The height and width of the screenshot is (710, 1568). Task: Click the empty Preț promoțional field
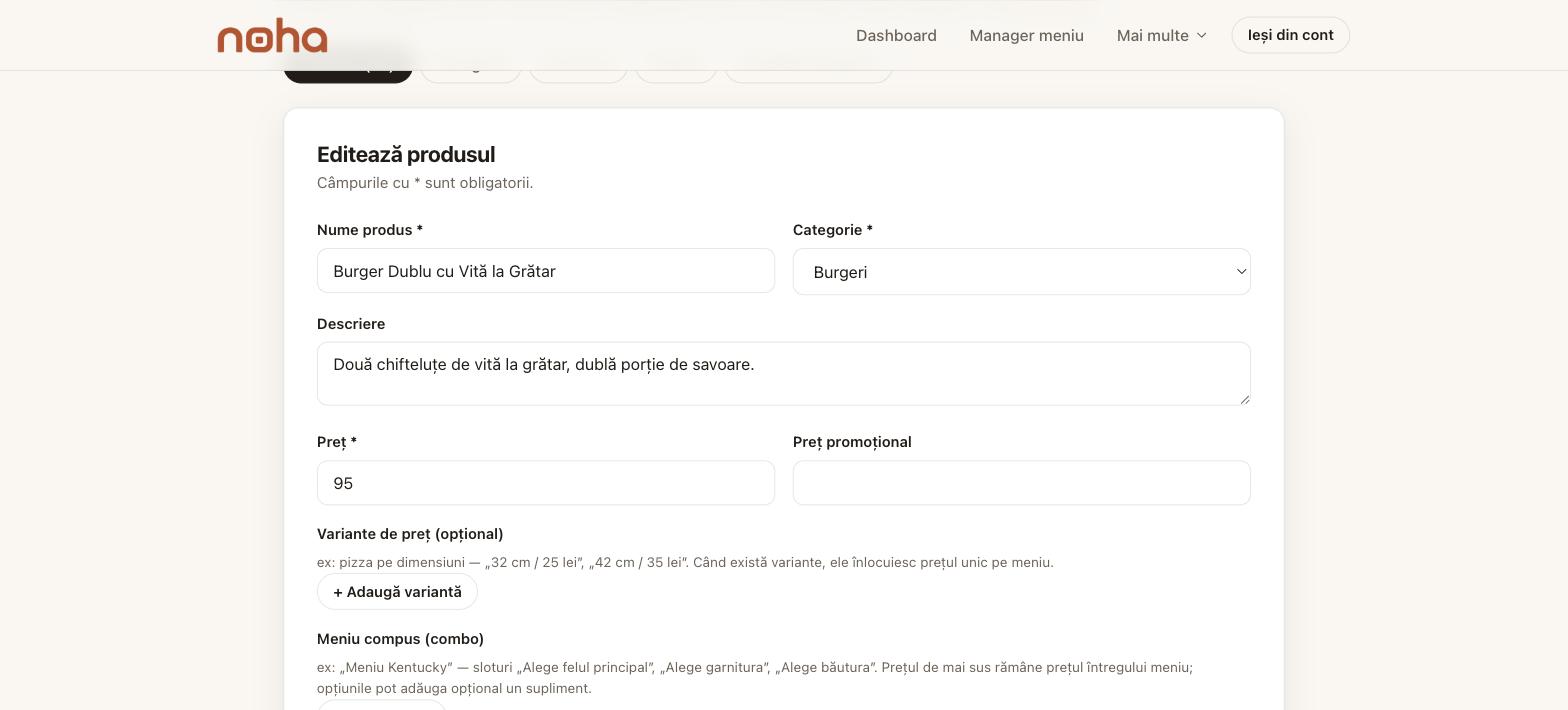[1021, 483]
